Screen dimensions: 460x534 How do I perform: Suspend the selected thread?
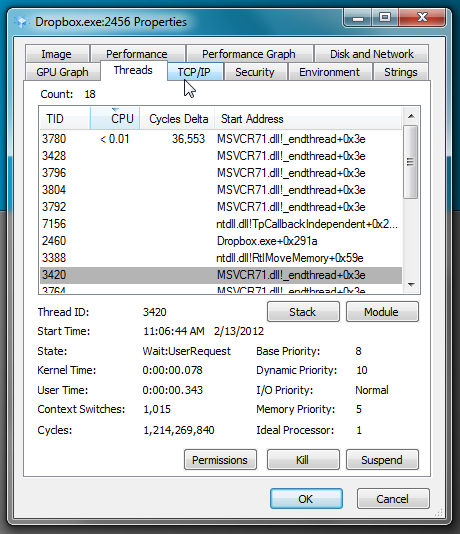coord(382,460)
